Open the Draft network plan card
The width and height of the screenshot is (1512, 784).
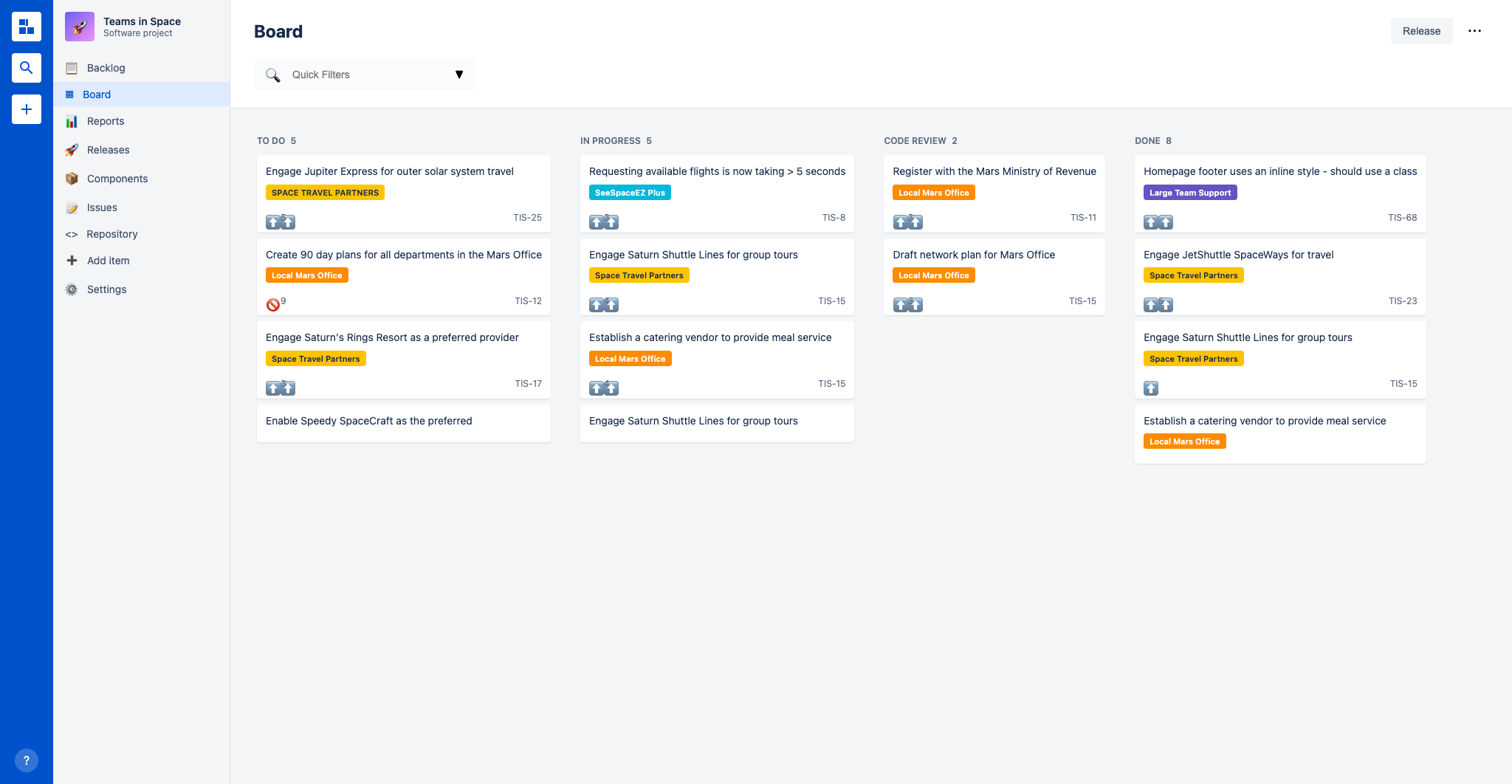coord(974,255)
